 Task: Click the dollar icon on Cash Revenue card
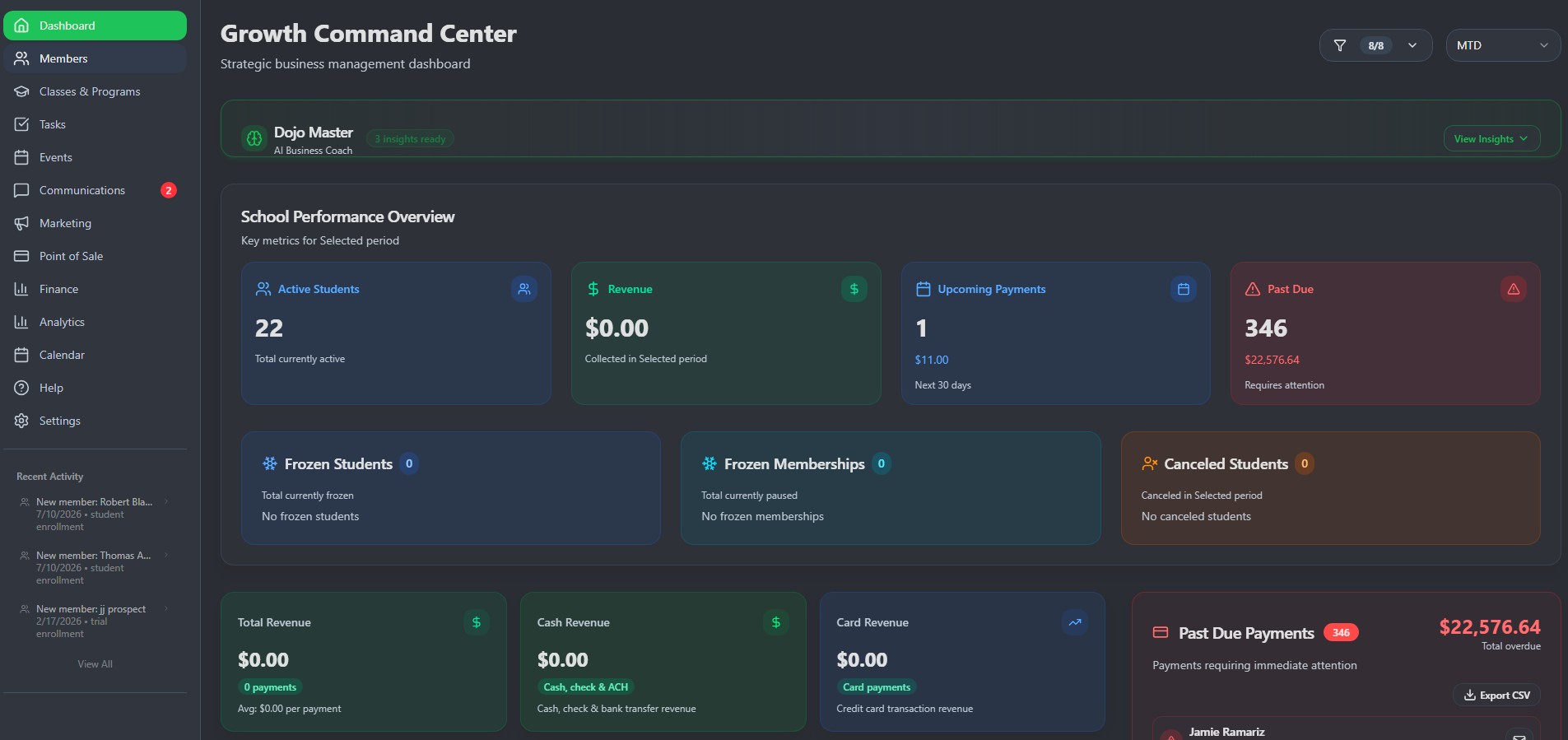coord(776,622)
